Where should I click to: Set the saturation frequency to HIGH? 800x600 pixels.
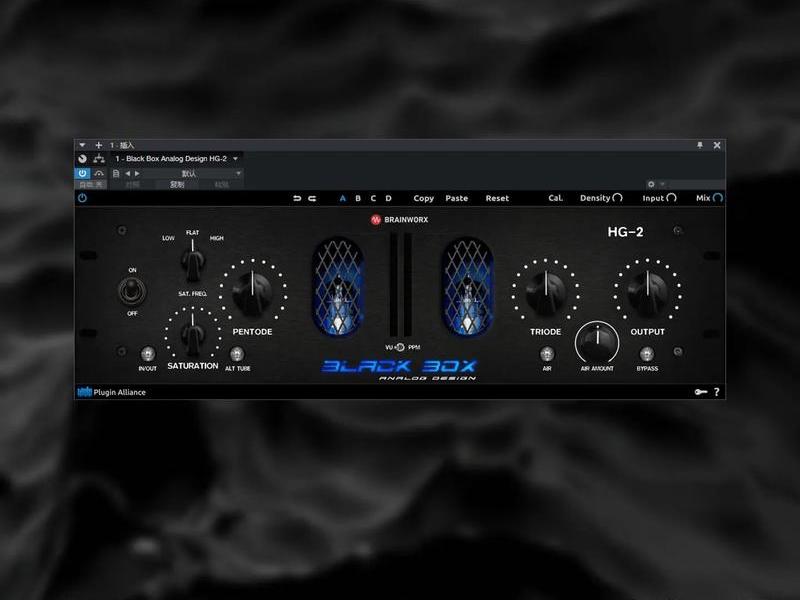(217, 238)
